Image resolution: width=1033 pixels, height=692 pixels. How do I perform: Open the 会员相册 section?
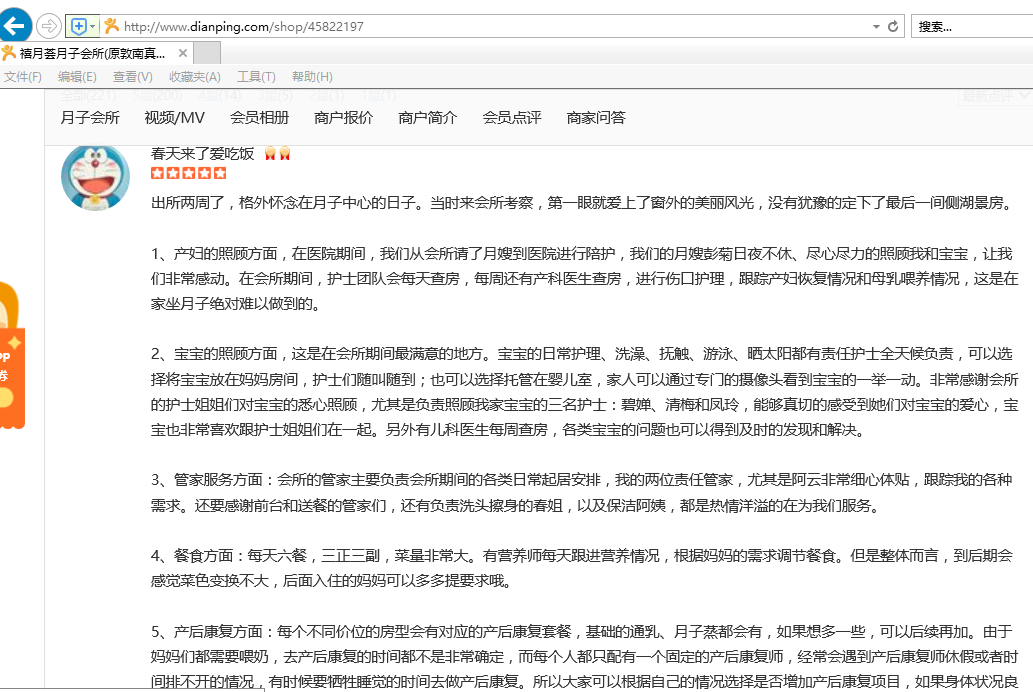coord(260,118)
